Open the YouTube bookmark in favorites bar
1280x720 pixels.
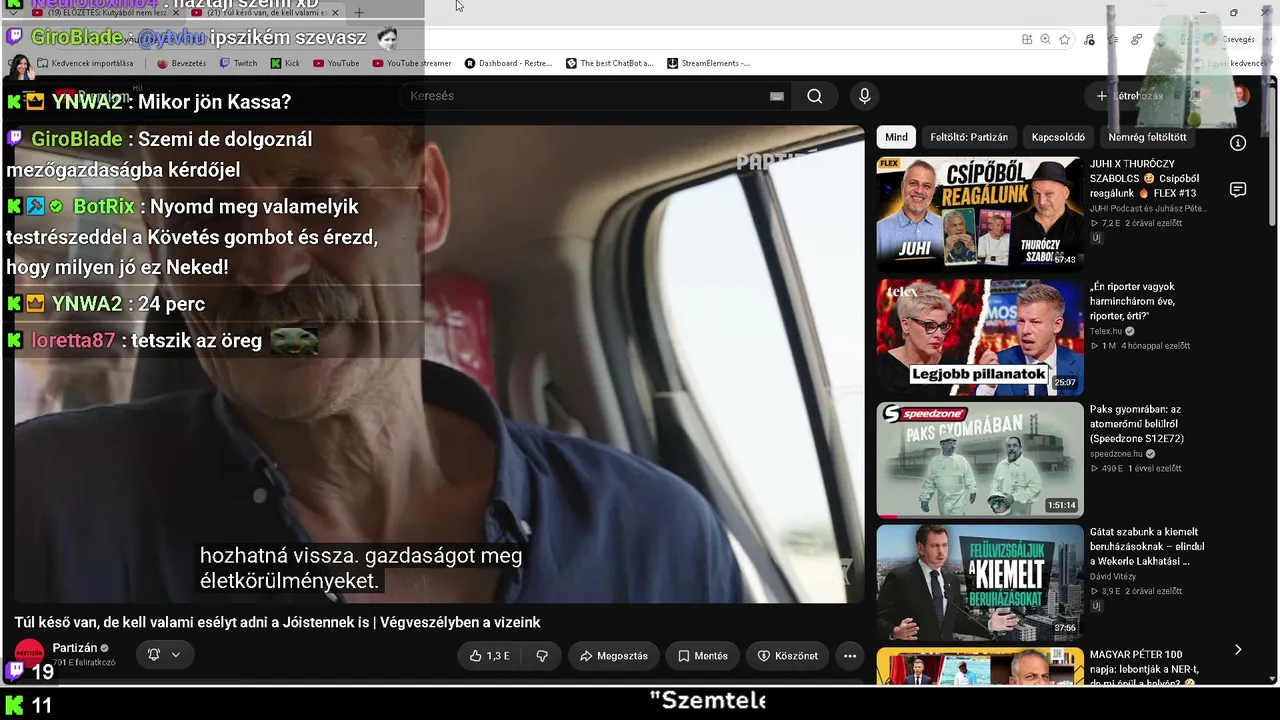tap(336, 63)
